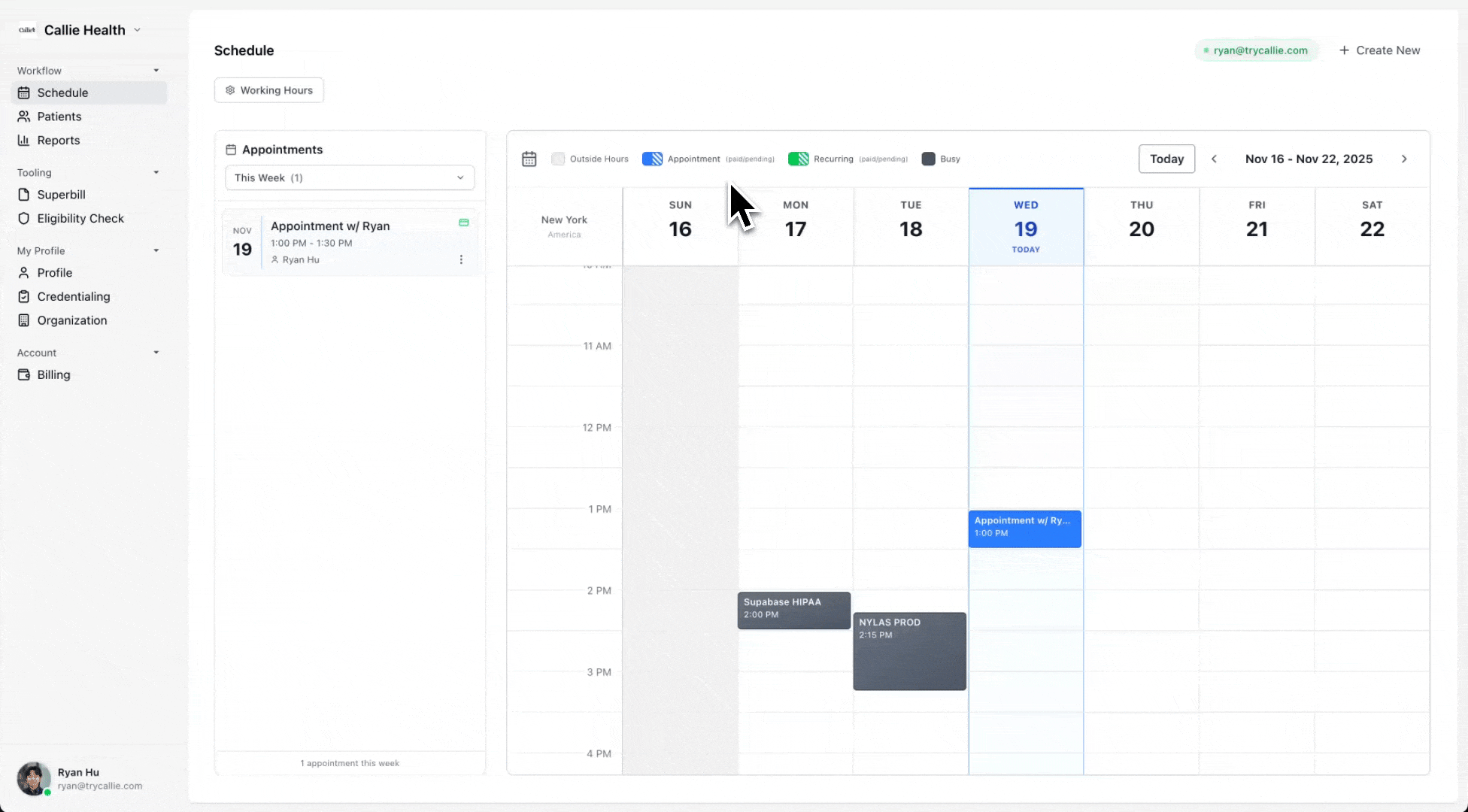Toggle Recurring events display
This screenshot has height=812, width=1468.
[x=798, y=159]
